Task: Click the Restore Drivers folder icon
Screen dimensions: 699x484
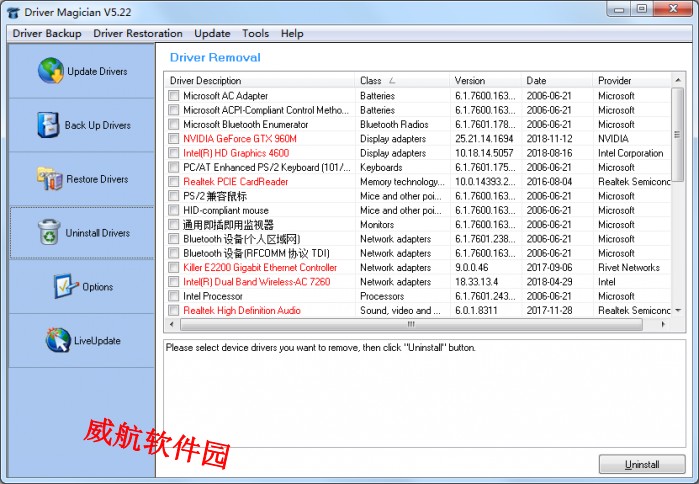Action: coord(49,178)
